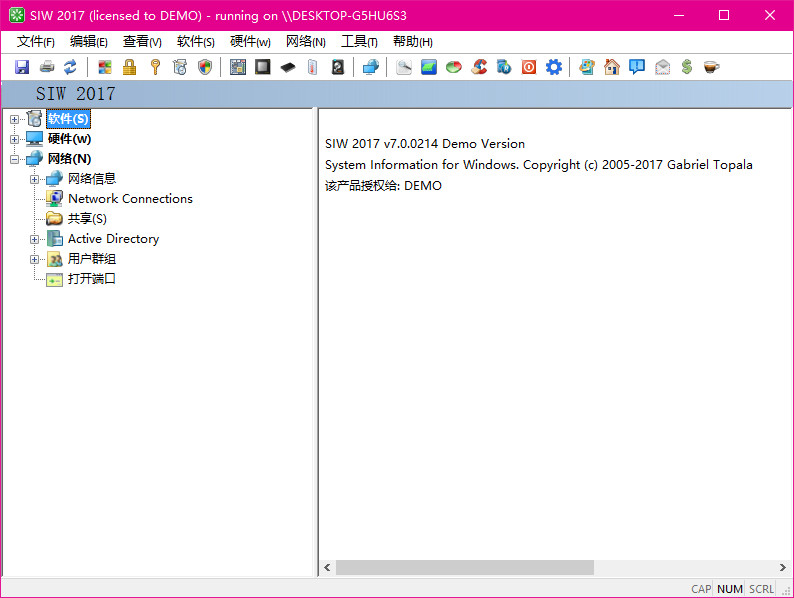Open the 编辑(E) menu
794x598 pixels.
(89, 42)
